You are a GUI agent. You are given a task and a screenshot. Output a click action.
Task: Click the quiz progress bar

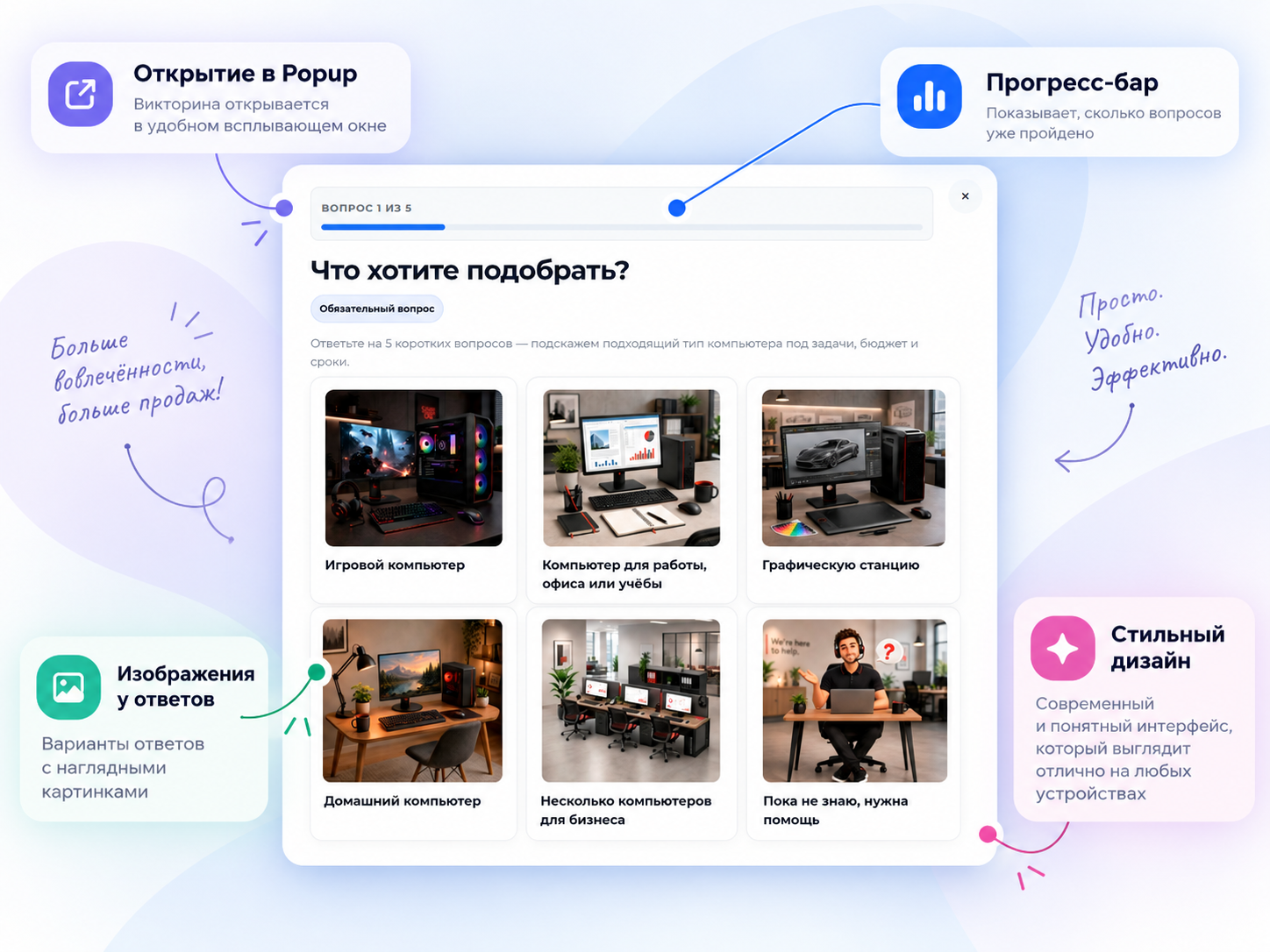pyautogui.click(x=621, y=227)
